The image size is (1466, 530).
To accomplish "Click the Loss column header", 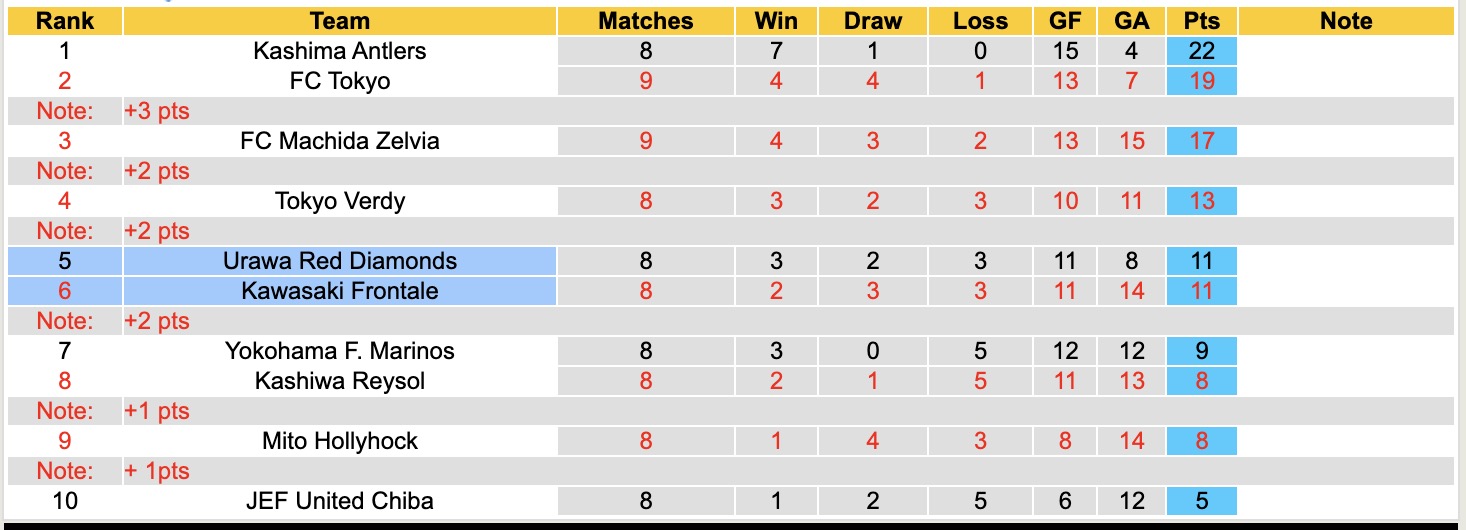I will 980,21.
